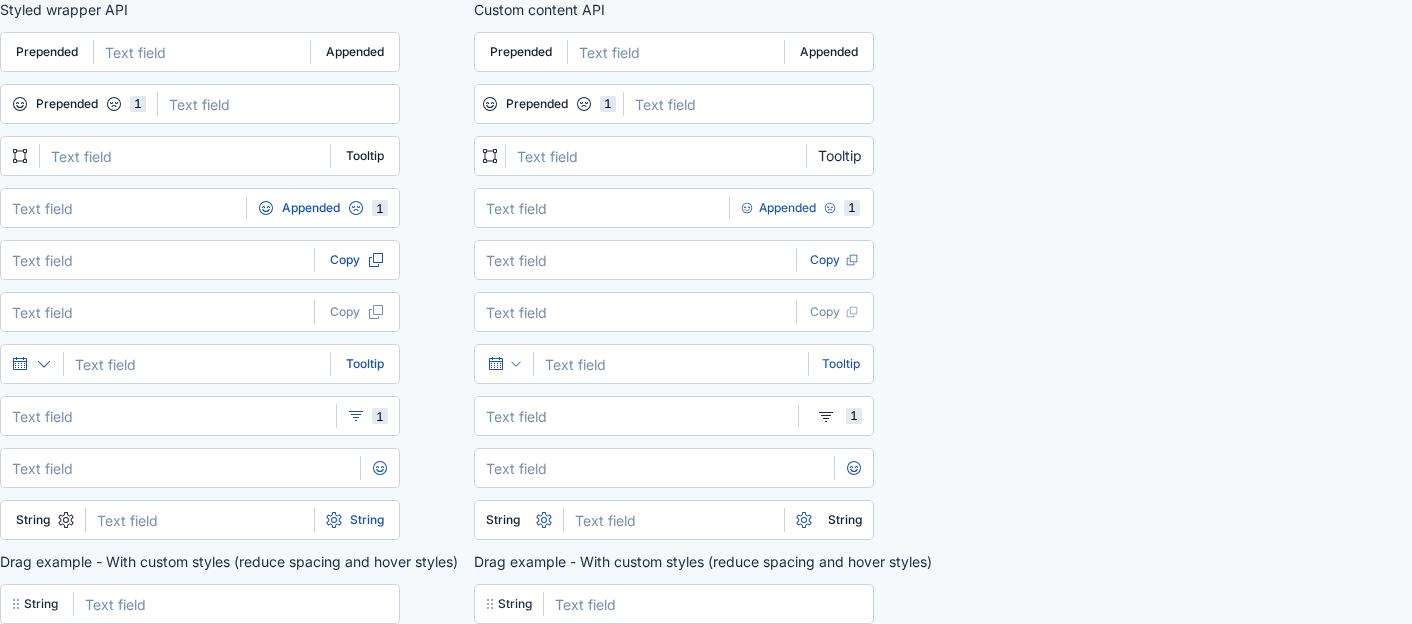
Task: Expand the calendar chevron in Custom content column
Action: [516, 364]
